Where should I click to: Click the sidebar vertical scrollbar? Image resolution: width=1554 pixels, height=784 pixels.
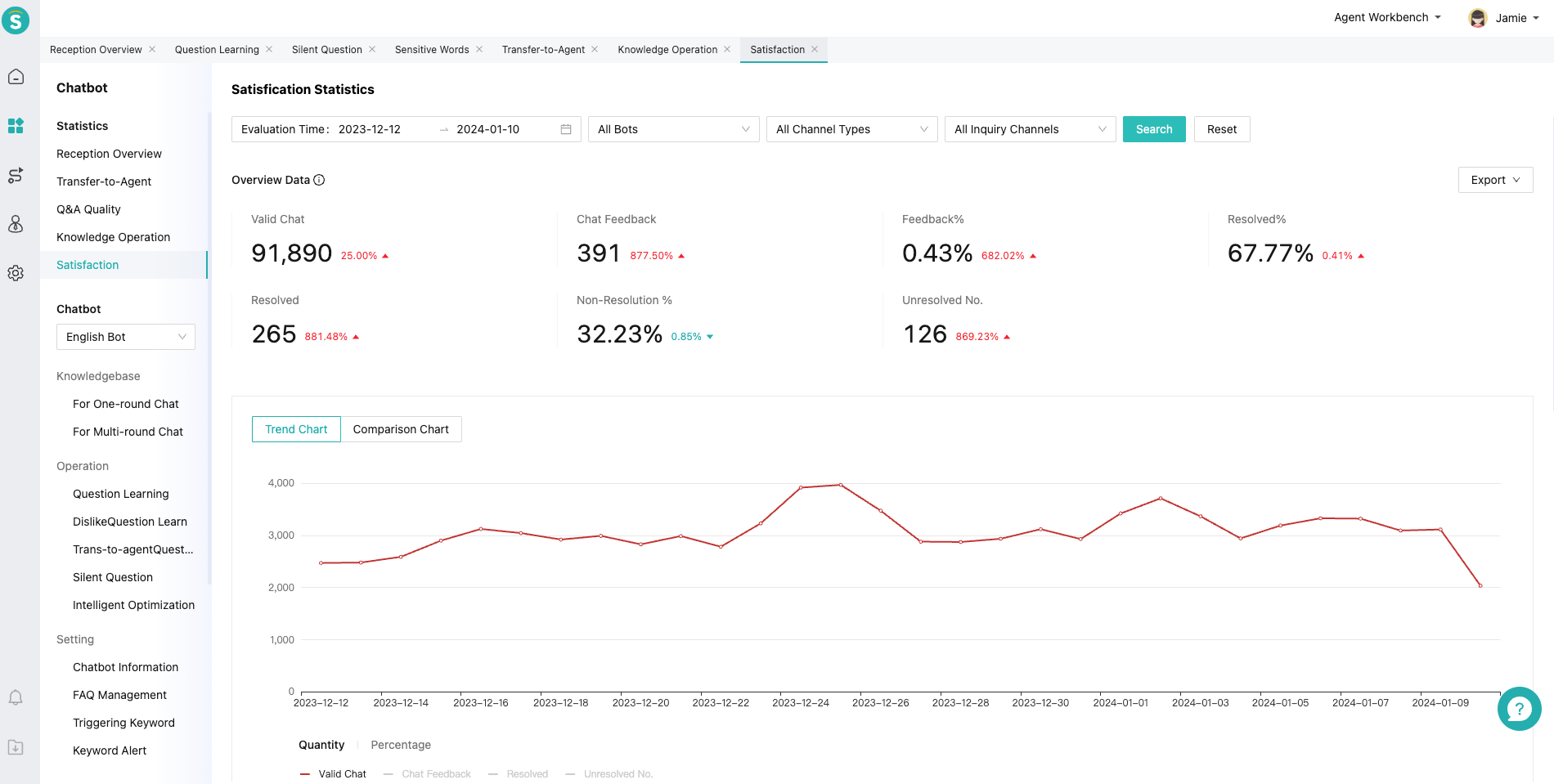tap(209, 347)
